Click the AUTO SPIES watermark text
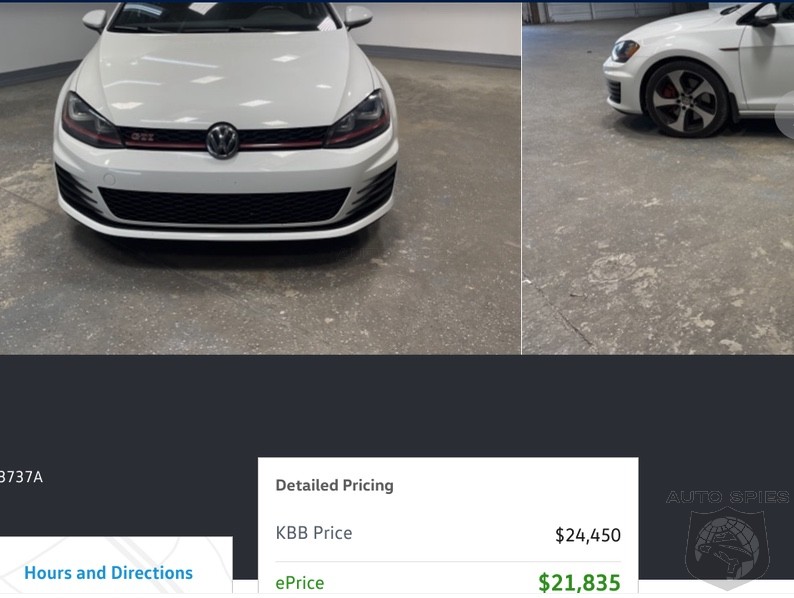Screen dimensions: 794x598 (x=727, y=497)
